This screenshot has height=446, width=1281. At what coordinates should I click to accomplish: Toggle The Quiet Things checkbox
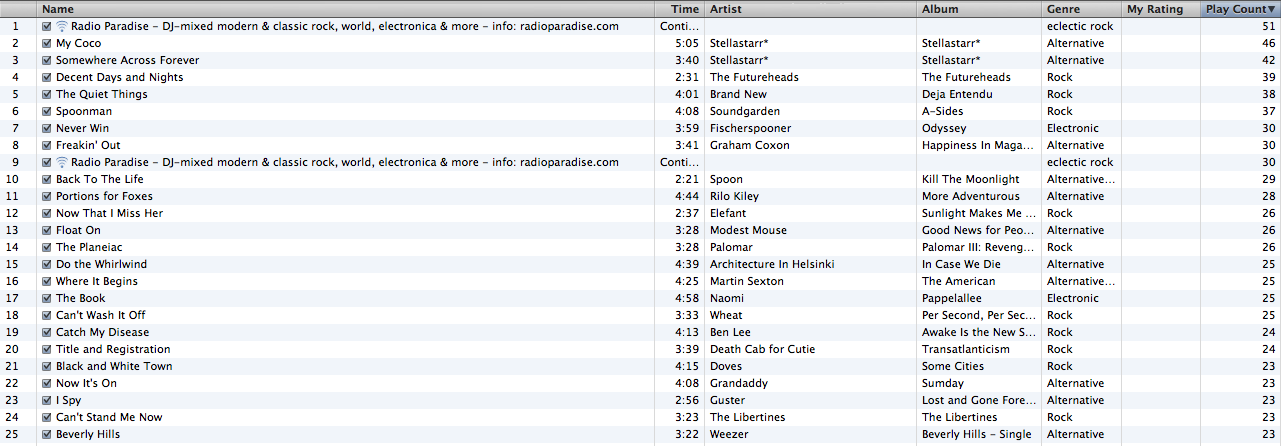pyautogui.click(x=47, y=95)
